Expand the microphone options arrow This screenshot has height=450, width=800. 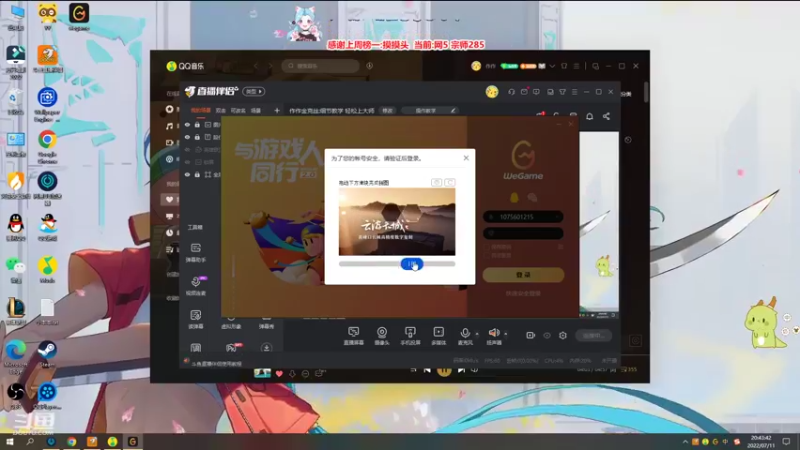pyautogui.click(x=477, y=334)
